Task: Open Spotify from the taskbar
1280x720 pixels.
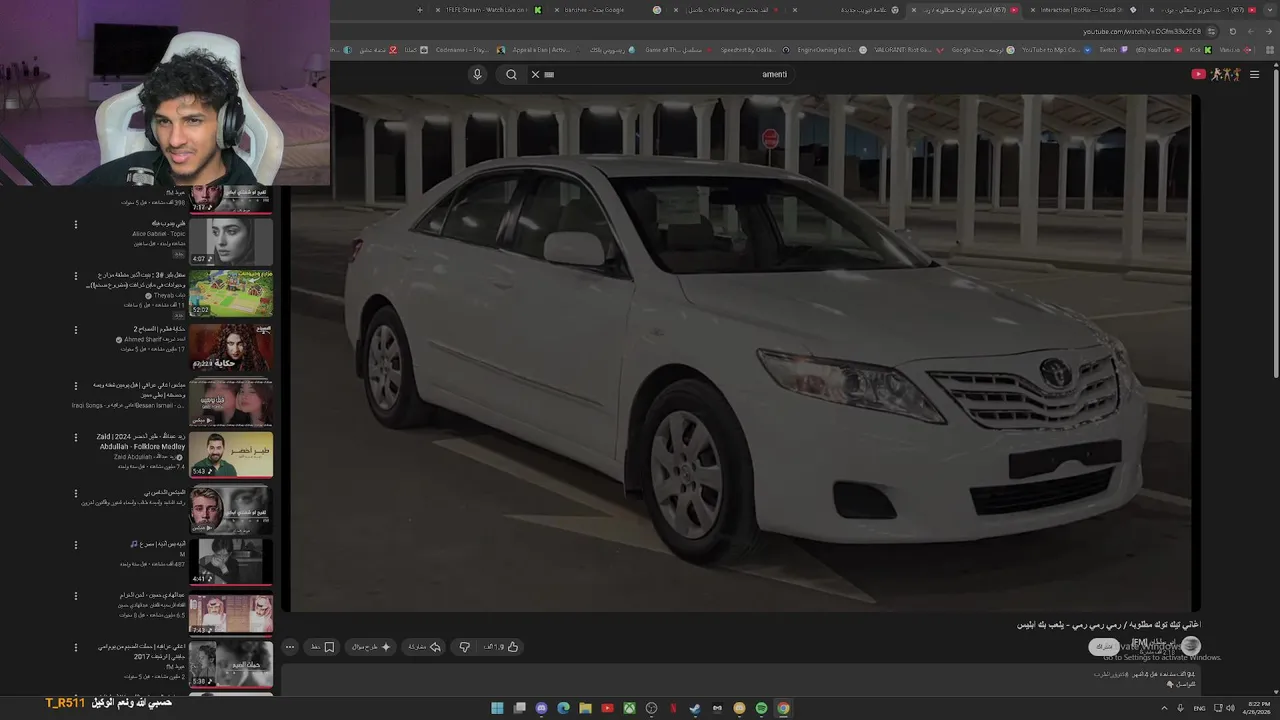Action: point(761,708)
